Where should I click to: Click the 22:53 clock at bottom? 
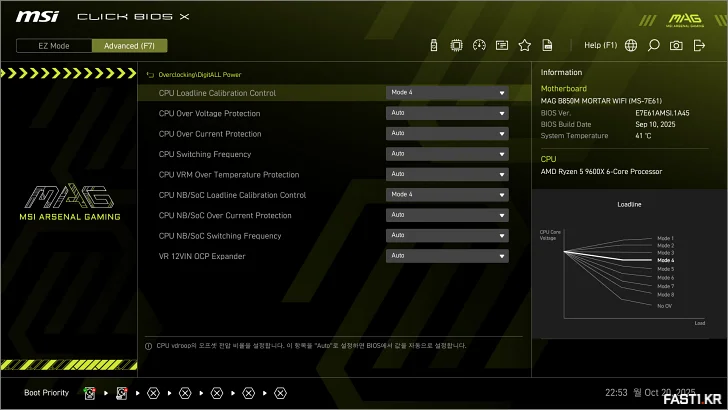click(616, 393)
